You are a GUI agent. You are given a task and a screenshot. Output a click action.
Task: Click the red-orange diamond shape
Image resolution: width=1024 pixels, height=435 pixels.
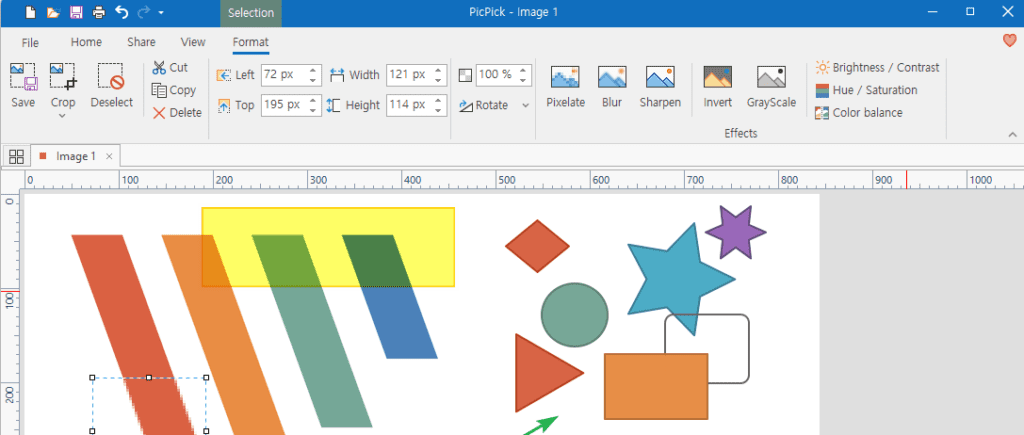click(537, 246)
